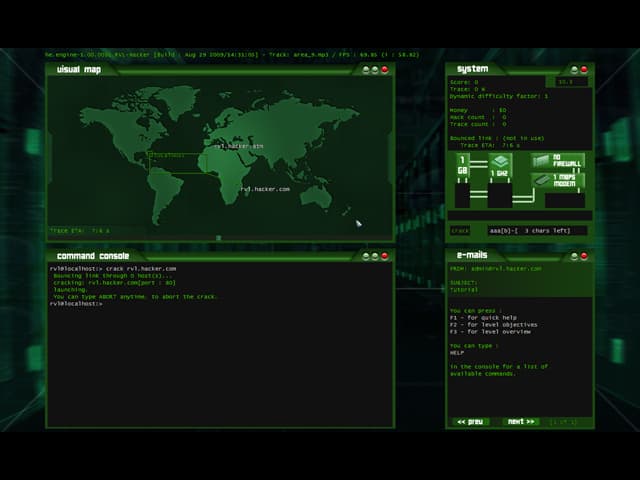
Task: Click the 1 GHz CPU chip icon
Action: [499, 165]
